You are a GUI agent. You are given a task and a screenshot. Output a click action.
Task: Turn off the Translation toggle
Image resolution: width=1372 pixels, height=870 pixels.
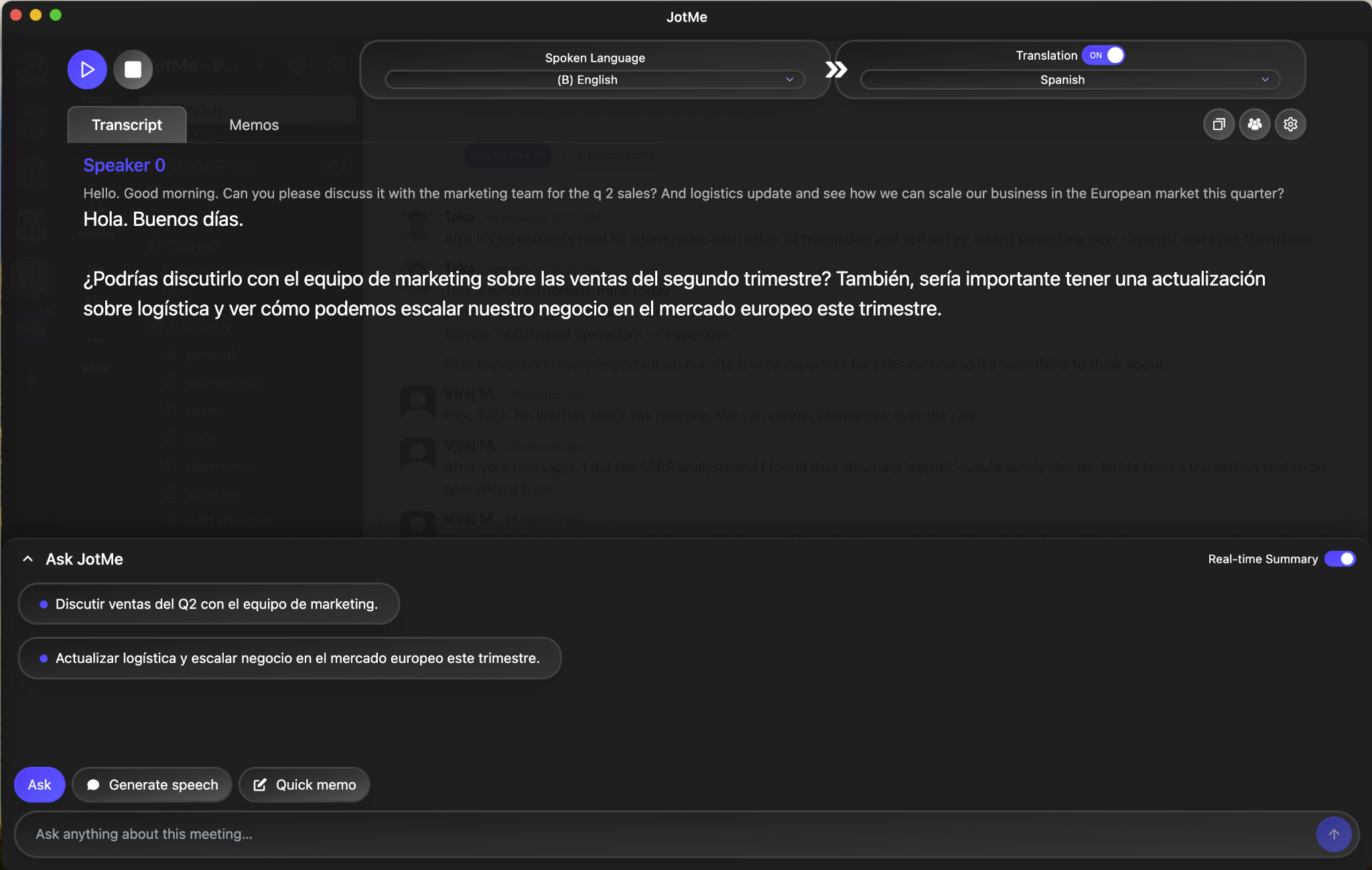tap(1105, 55)
